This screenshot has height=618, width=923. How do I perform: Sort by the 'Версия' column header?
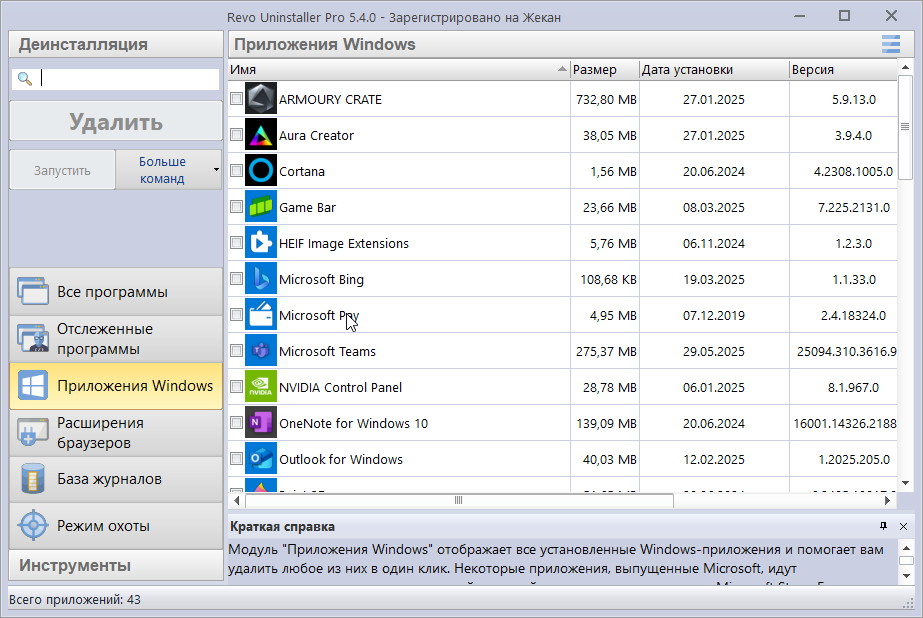tap(843, 69)
